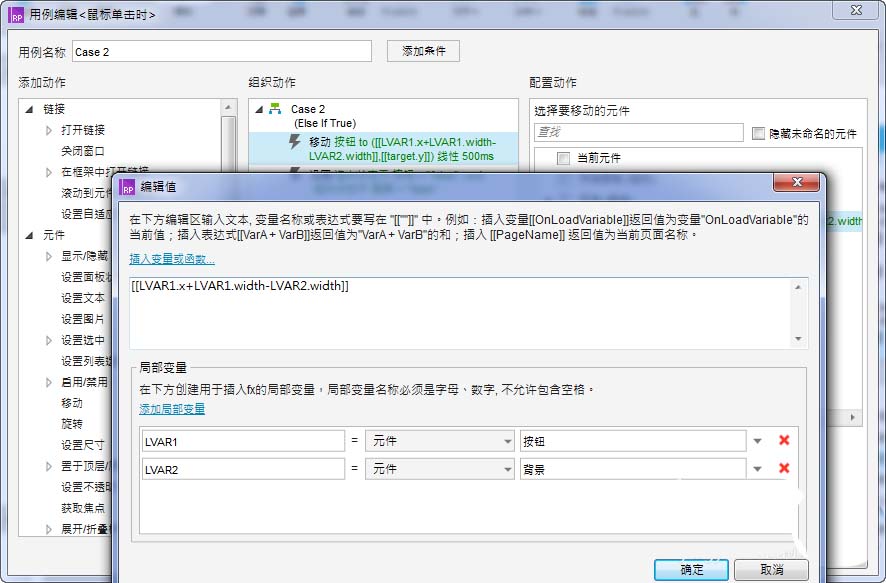Image resolution: width=886 pixels, height=583 pixels.
Task: Delete the LVAR2 row with its red X icon
Action: [784, 468]
